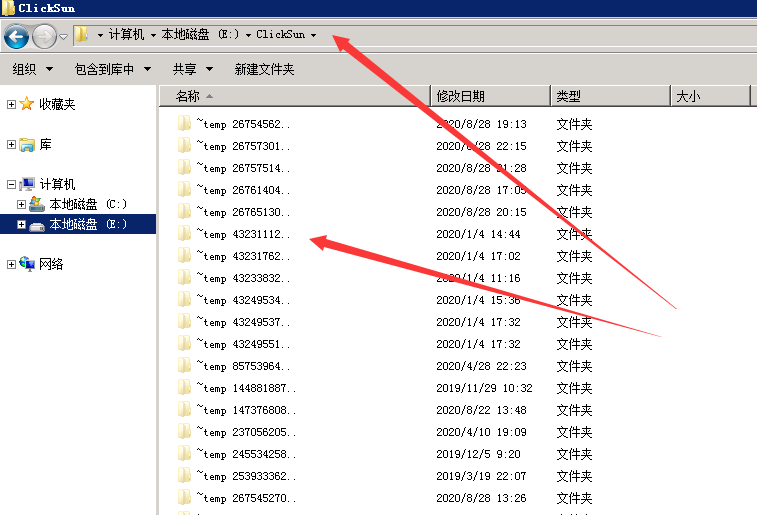Open recent pages dropdown beside Forward button
757x515 pixels.
(63, 37)
